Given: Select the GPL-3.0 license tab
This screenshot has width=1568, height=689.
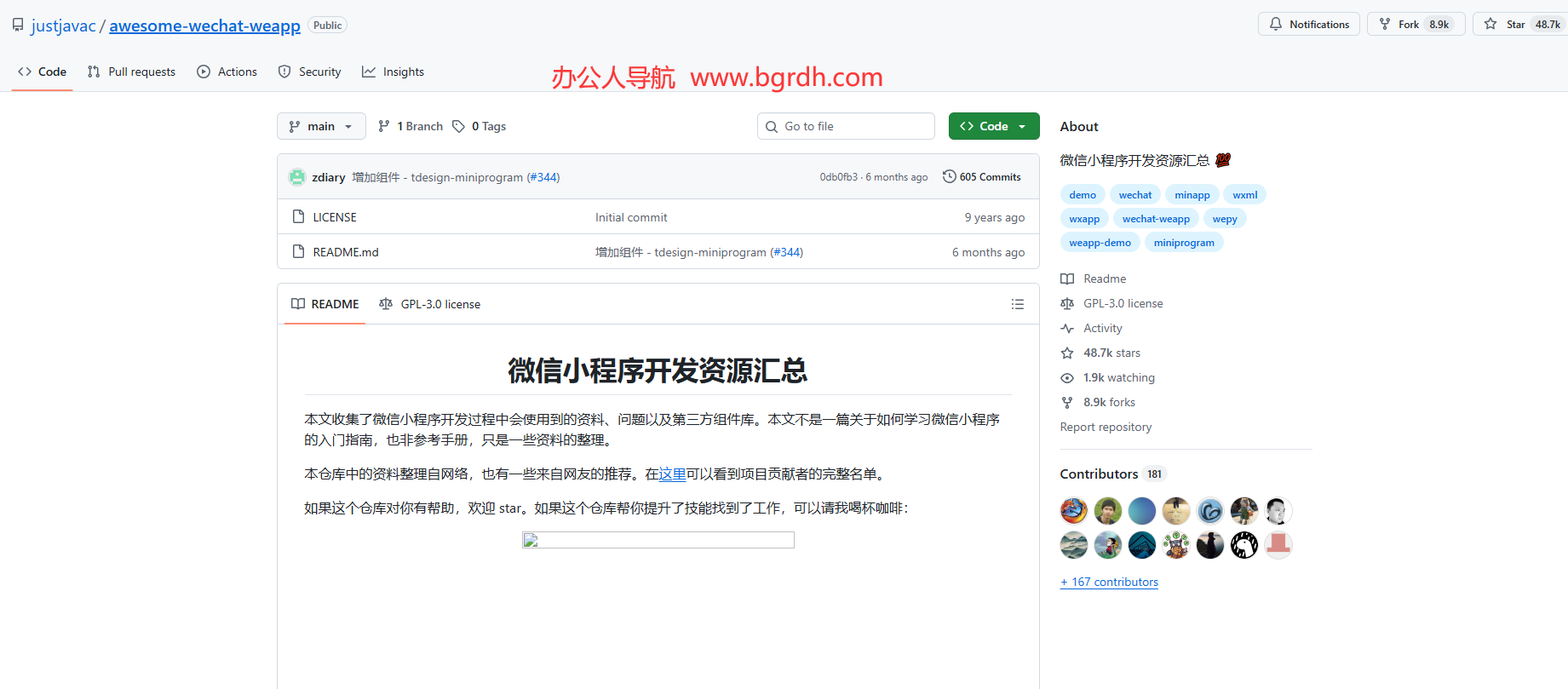Looking at the screenshot, I should (x=430, y=304).
